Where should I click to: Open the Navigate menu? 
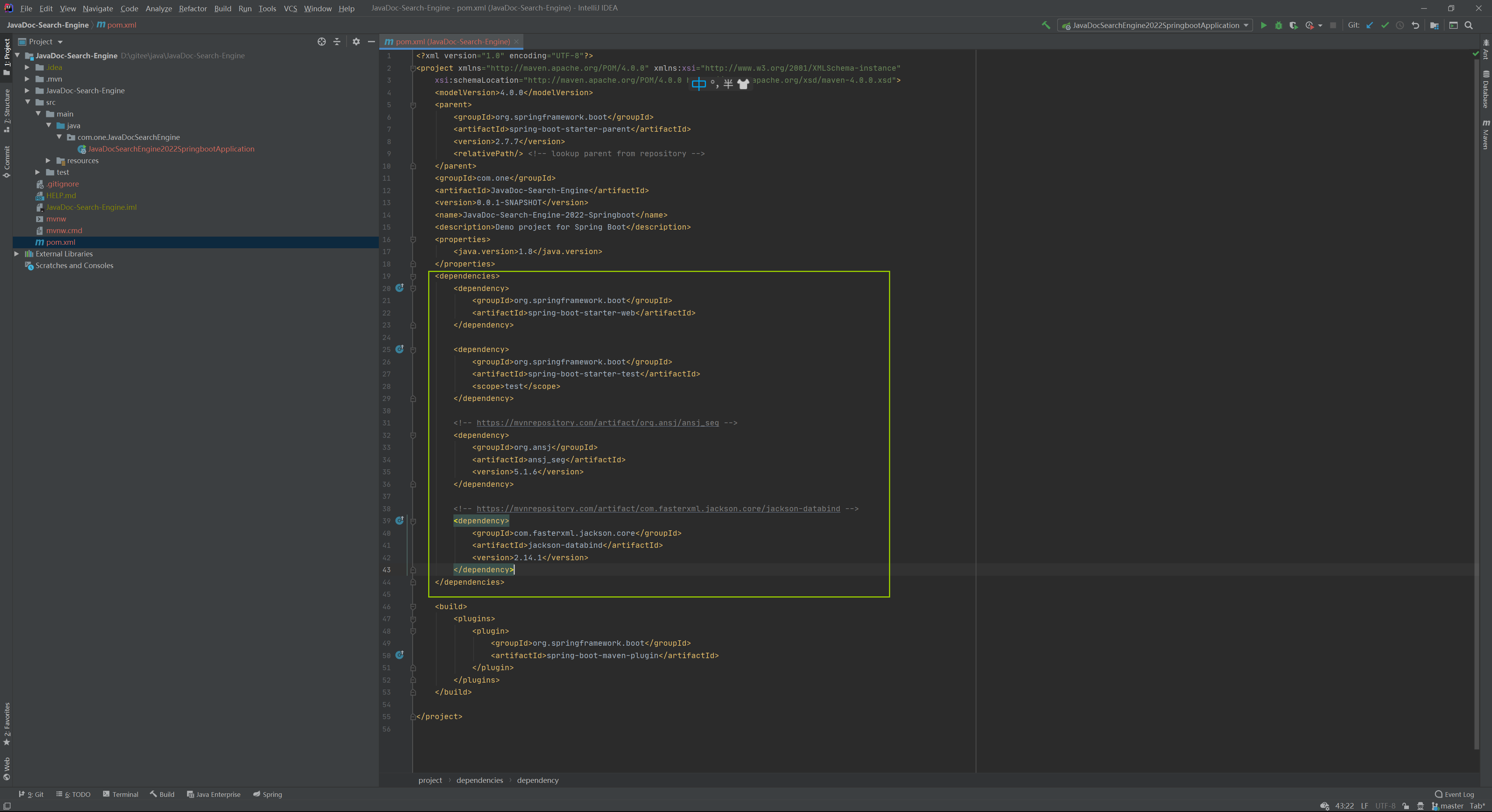click(97, 8)
